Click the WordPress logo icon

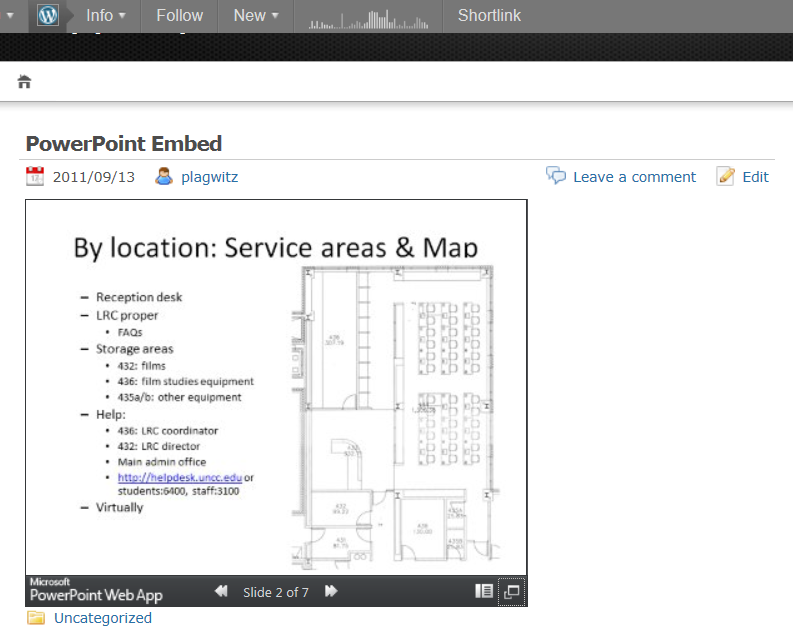coord(48,16)
